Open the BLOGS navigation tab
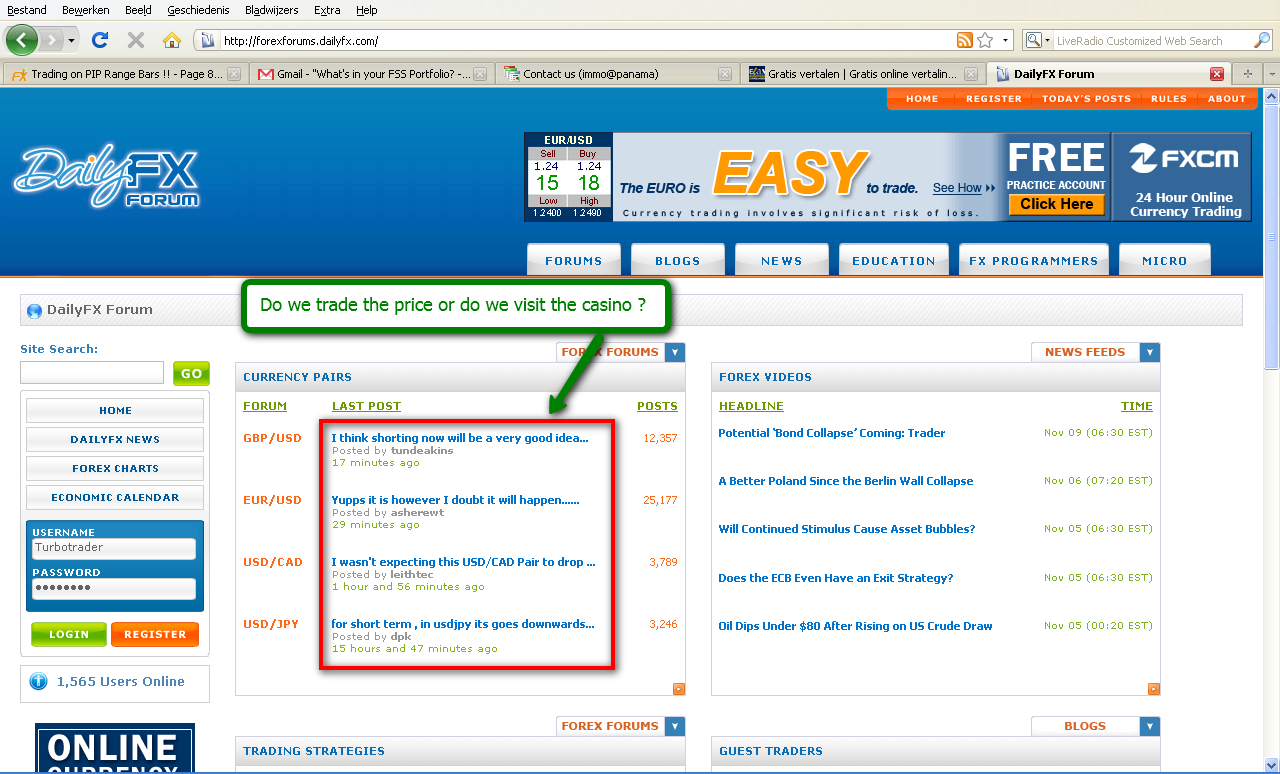This screenshot has width=1280, height=774. (678, 260)
